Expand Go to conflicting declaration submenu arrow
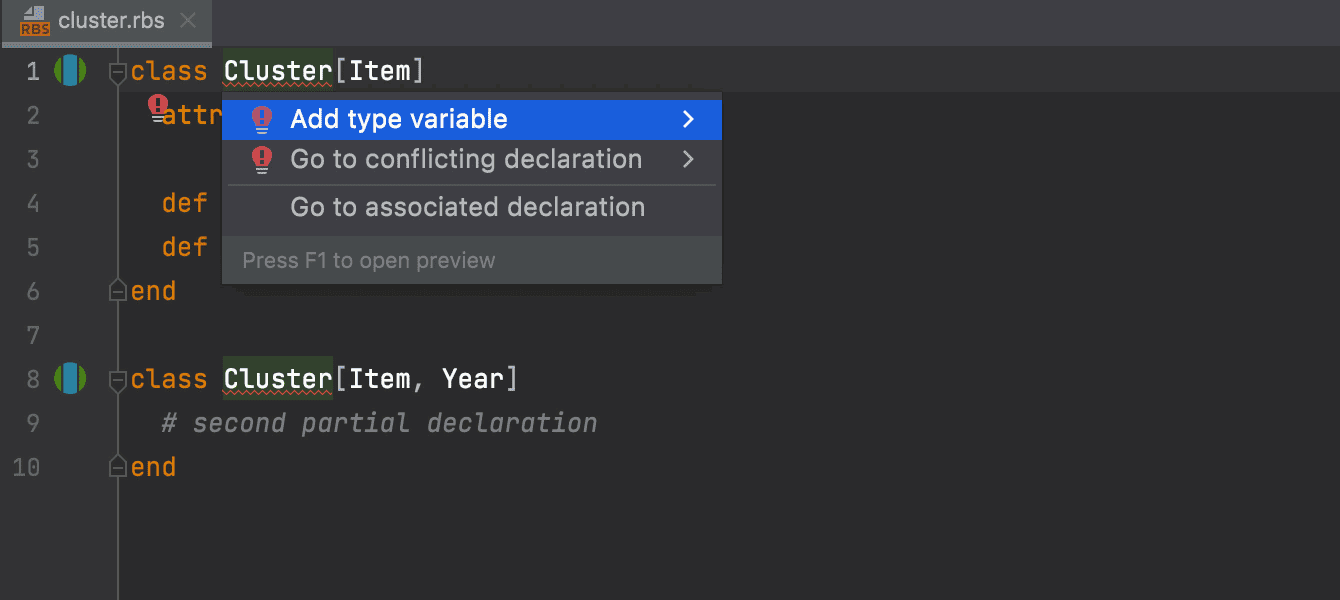The height and width of the screenshot is (600, 1340). (688, 159)
